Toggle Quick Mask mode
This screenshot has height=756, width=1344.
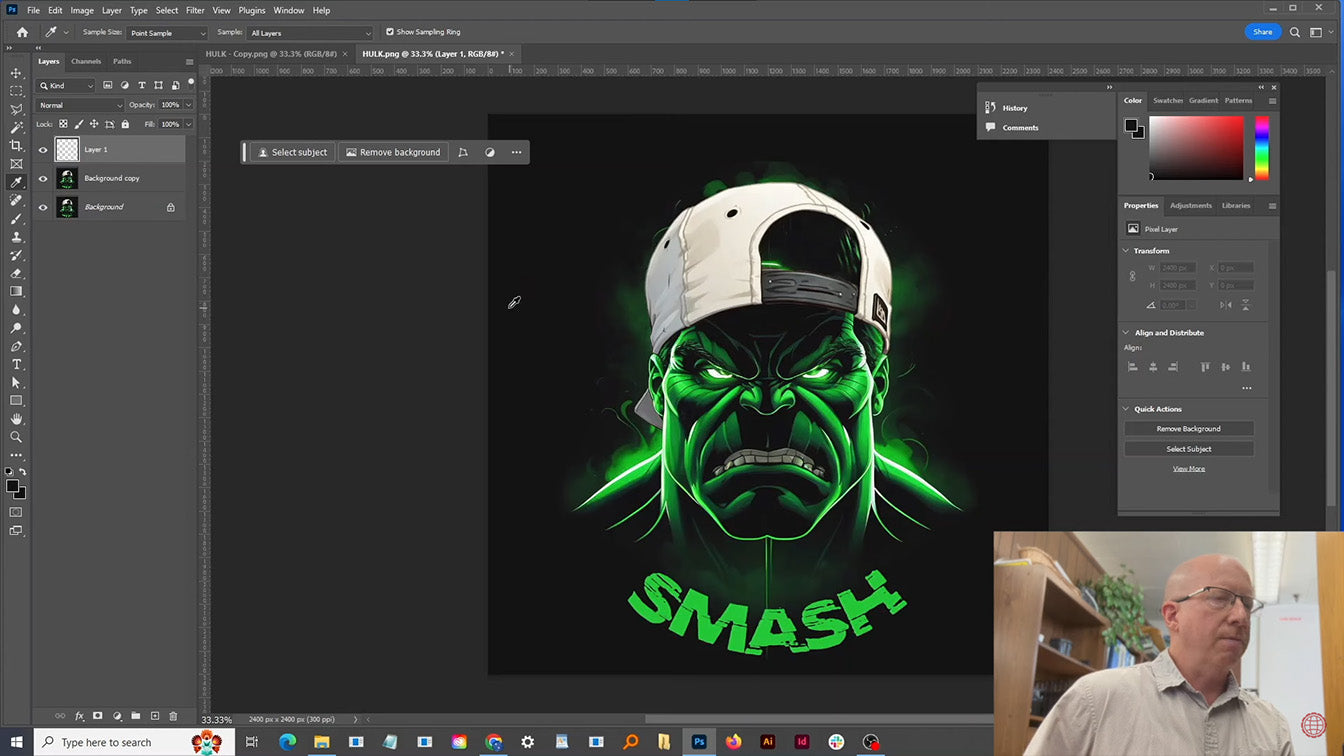pyautogui.click(x=16, y=512)
